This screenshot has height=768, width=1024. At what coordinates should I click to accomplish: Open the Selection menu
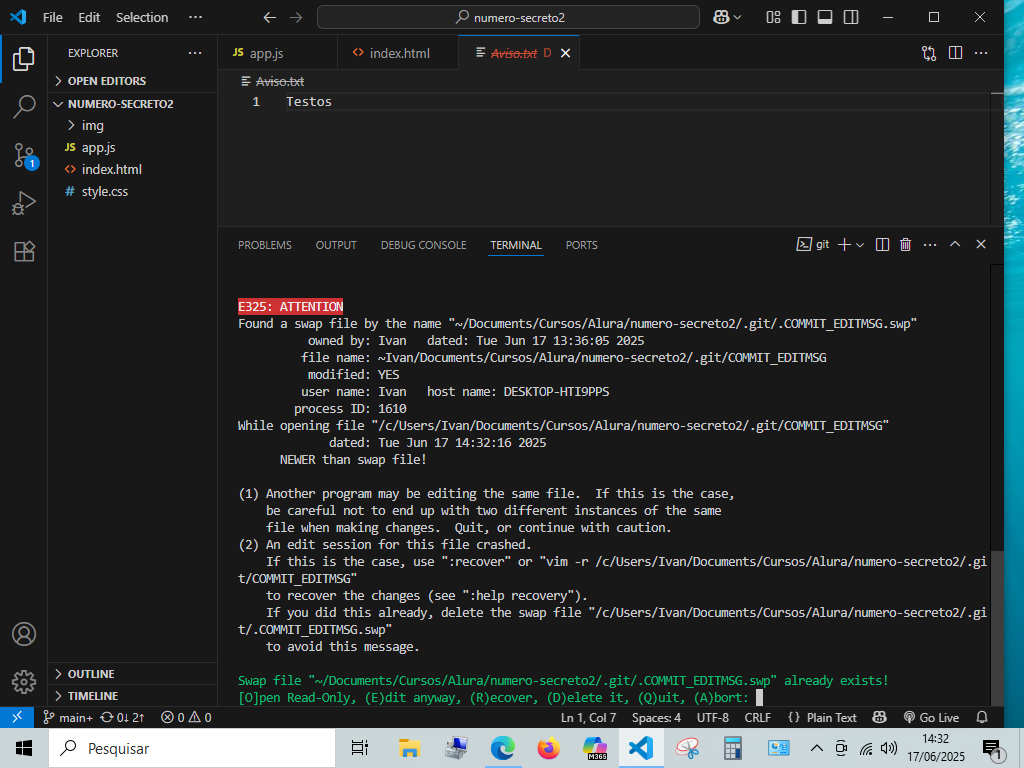[x=142, y=18]
